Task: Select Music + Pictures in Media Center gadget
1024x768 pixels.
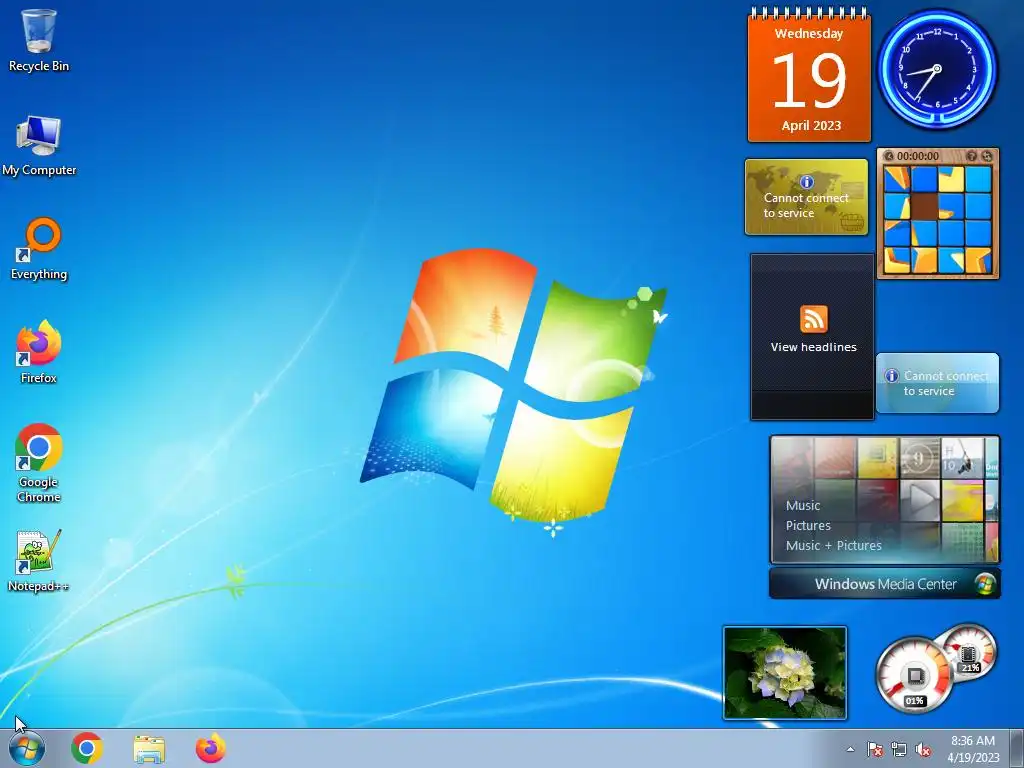Action: click(833, 545)
